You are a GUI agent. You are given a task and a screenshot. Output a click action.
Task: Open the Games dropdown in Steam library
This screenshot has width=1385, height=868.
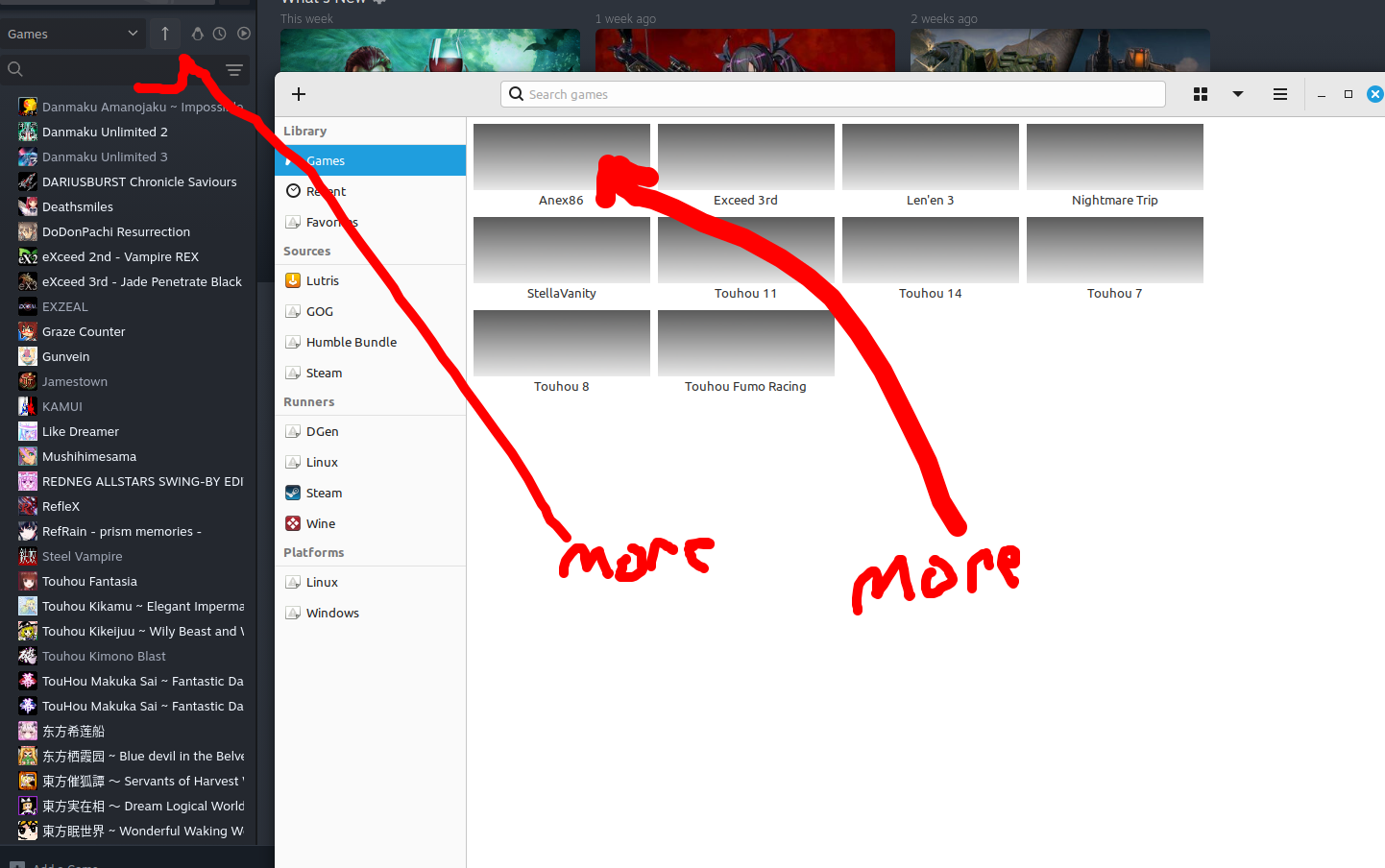pos(73,34)
